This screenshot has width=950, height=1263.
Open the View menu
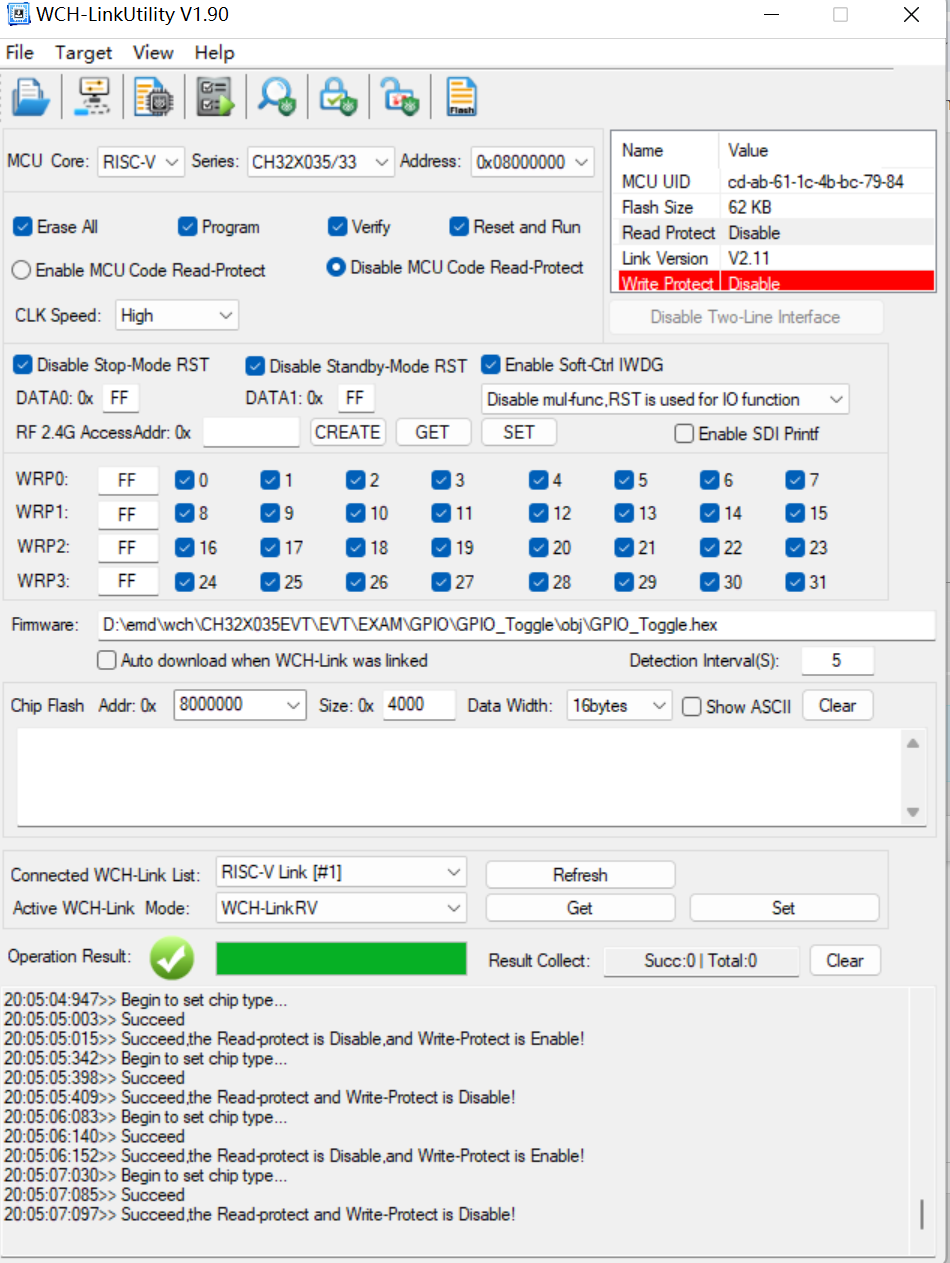tap(153, 53)
